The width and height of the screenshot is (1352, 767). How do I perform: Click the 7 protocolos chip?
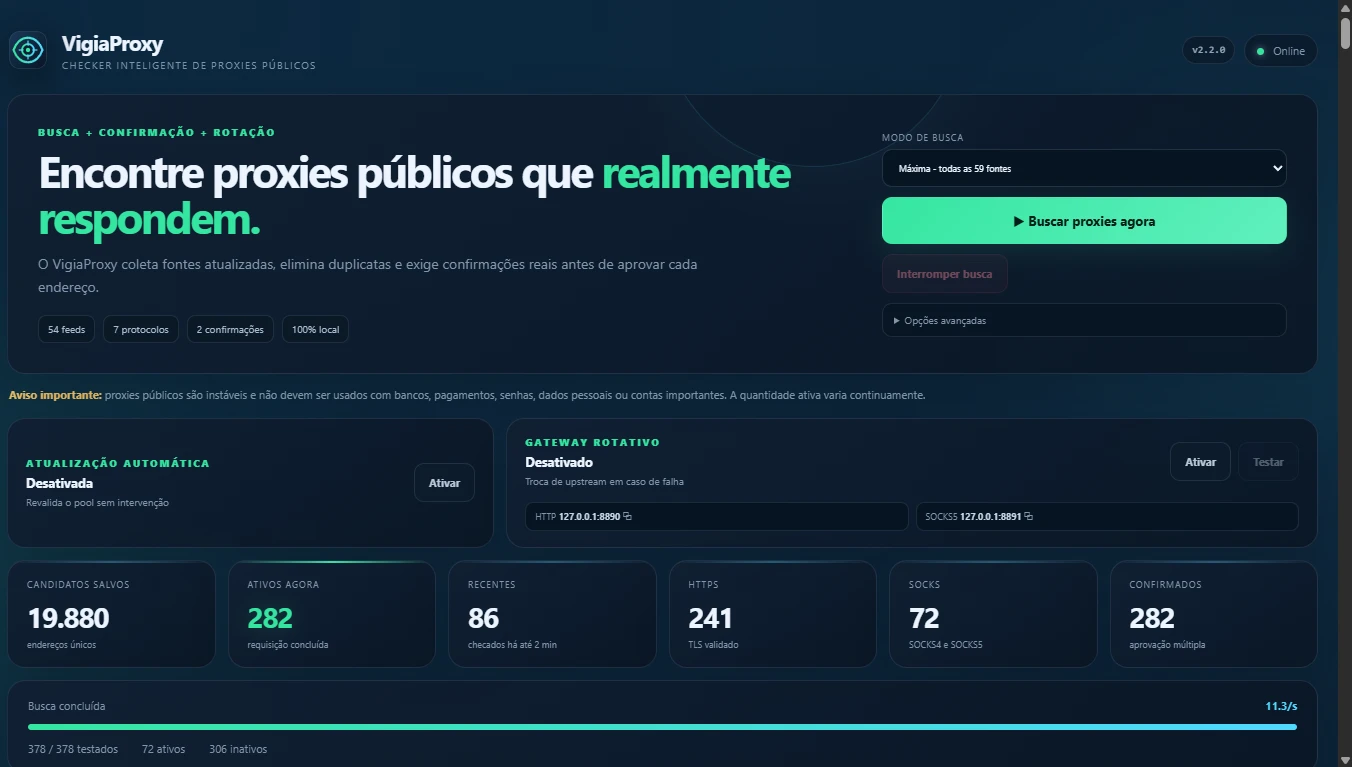tap(141, 330)
